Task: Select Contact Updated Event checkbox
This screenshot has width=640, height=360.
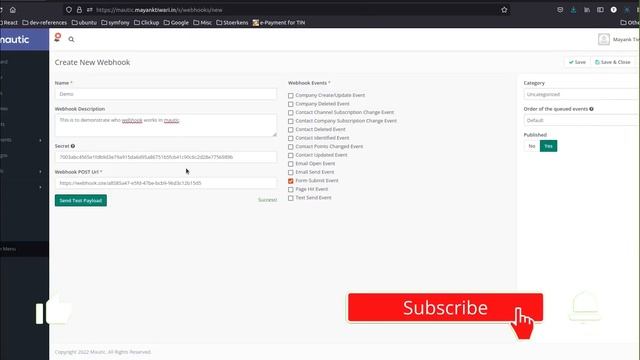Action: click(291, 156)
